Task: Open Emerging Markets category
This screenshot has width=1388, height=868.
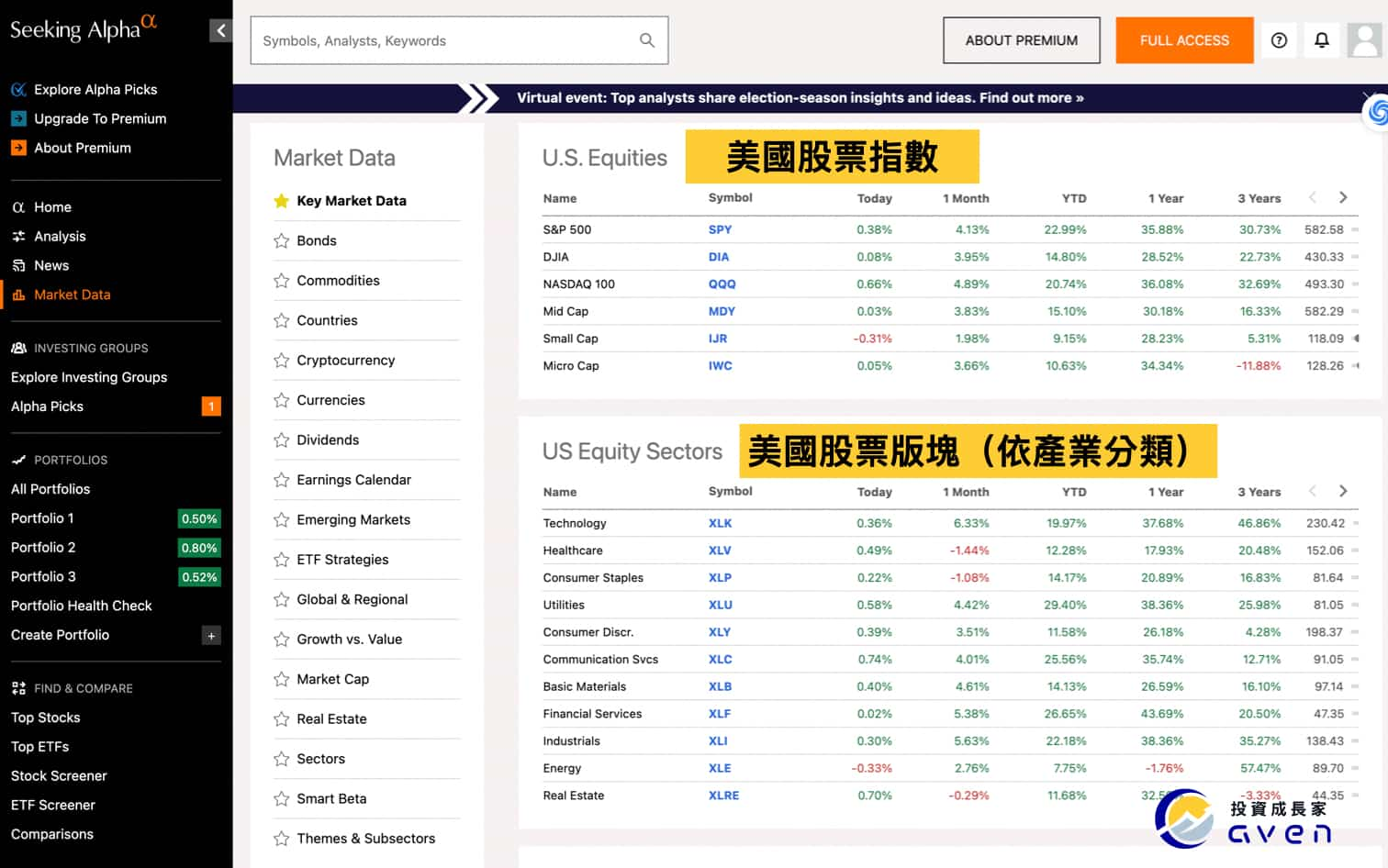Action: tap(353, 519)
